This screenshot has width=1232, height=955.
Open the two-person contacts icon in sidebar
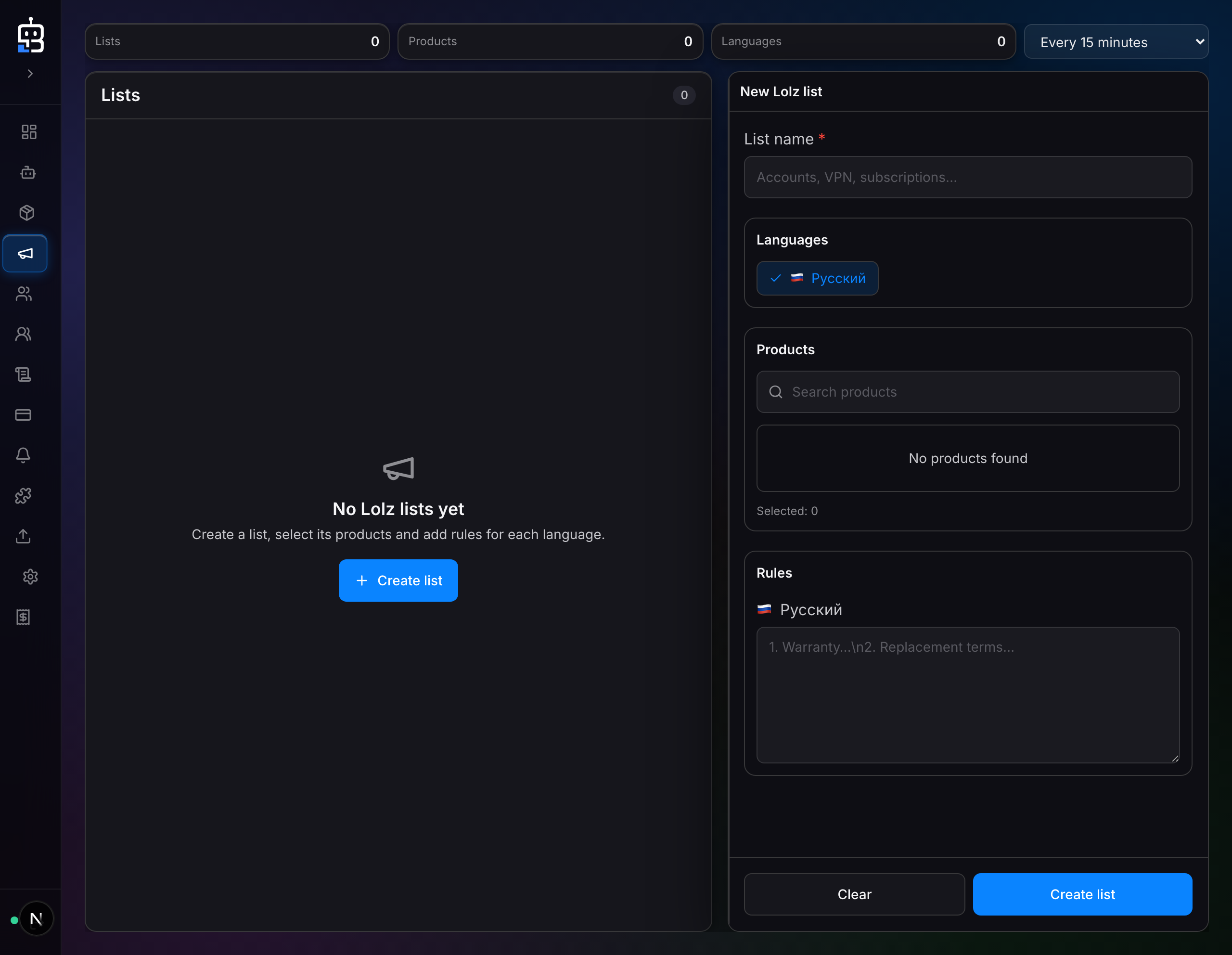(x=23, y=335)
